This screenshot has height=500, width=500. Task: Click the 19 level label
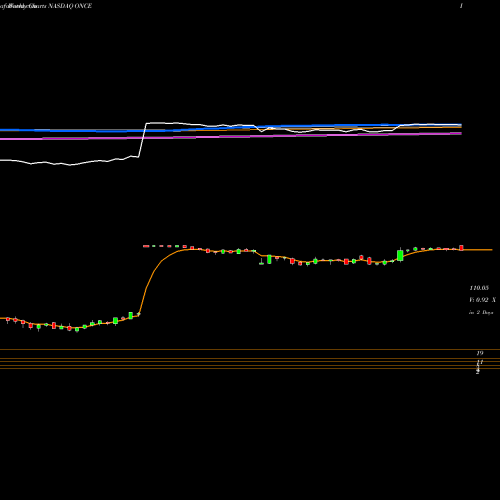[x=480, y=353]
